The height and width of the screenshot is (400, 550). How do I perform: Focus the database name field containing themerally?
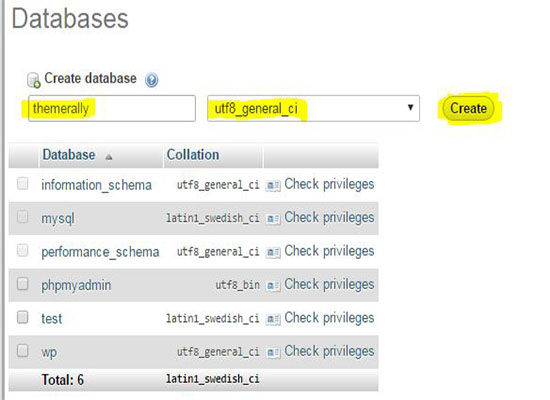coord(112,108)
